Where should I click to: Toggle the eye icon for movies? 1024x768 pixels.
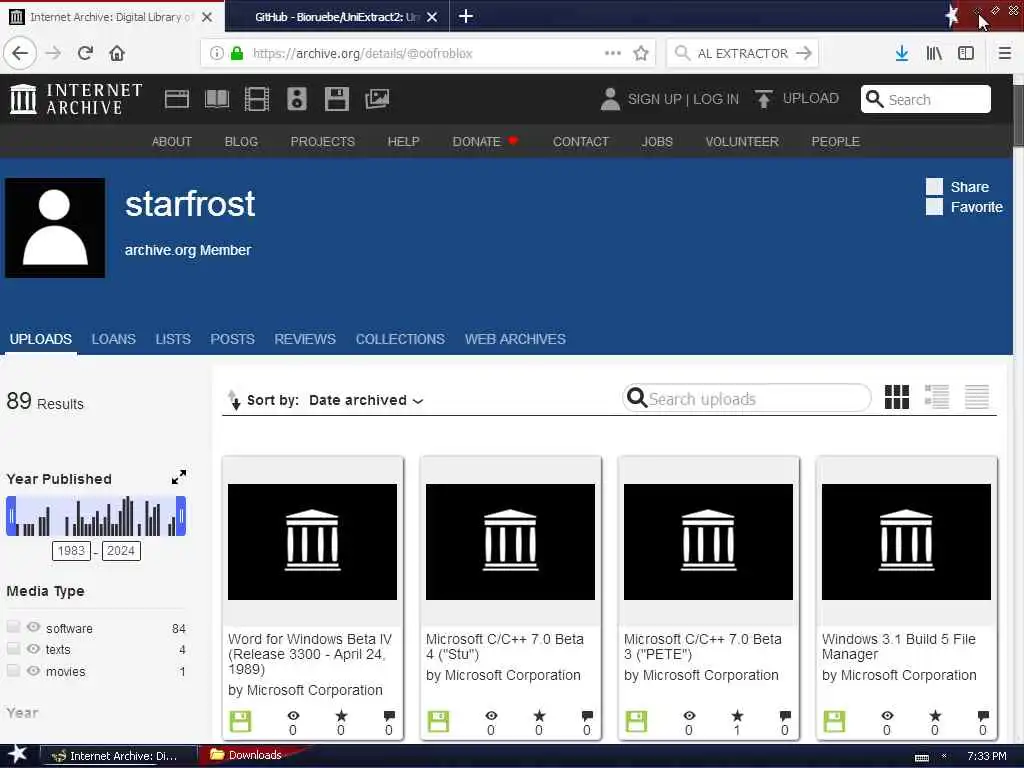click(33, 670)
